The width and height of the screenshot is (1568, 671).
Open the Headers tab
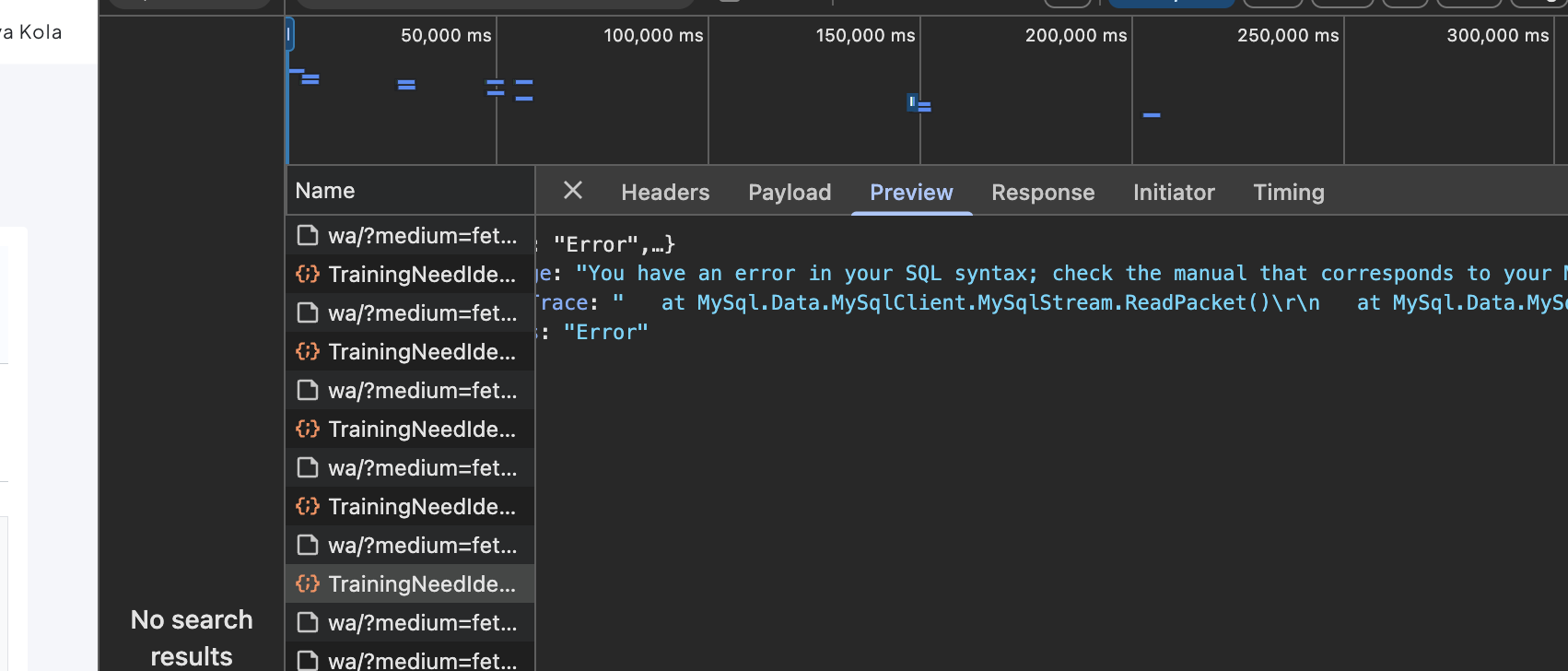665,193
